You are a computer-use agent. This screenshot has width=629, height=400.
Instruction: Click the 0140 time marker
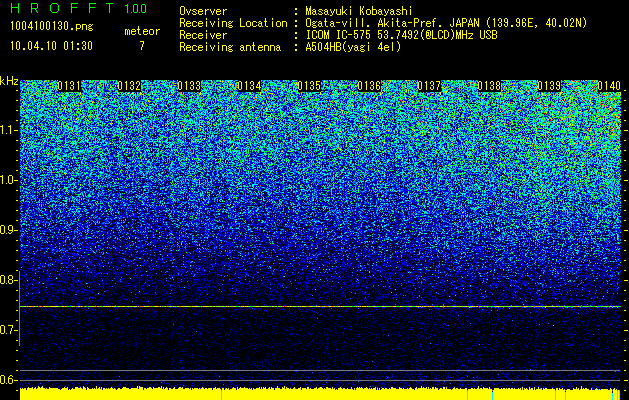tap(609, 86)
